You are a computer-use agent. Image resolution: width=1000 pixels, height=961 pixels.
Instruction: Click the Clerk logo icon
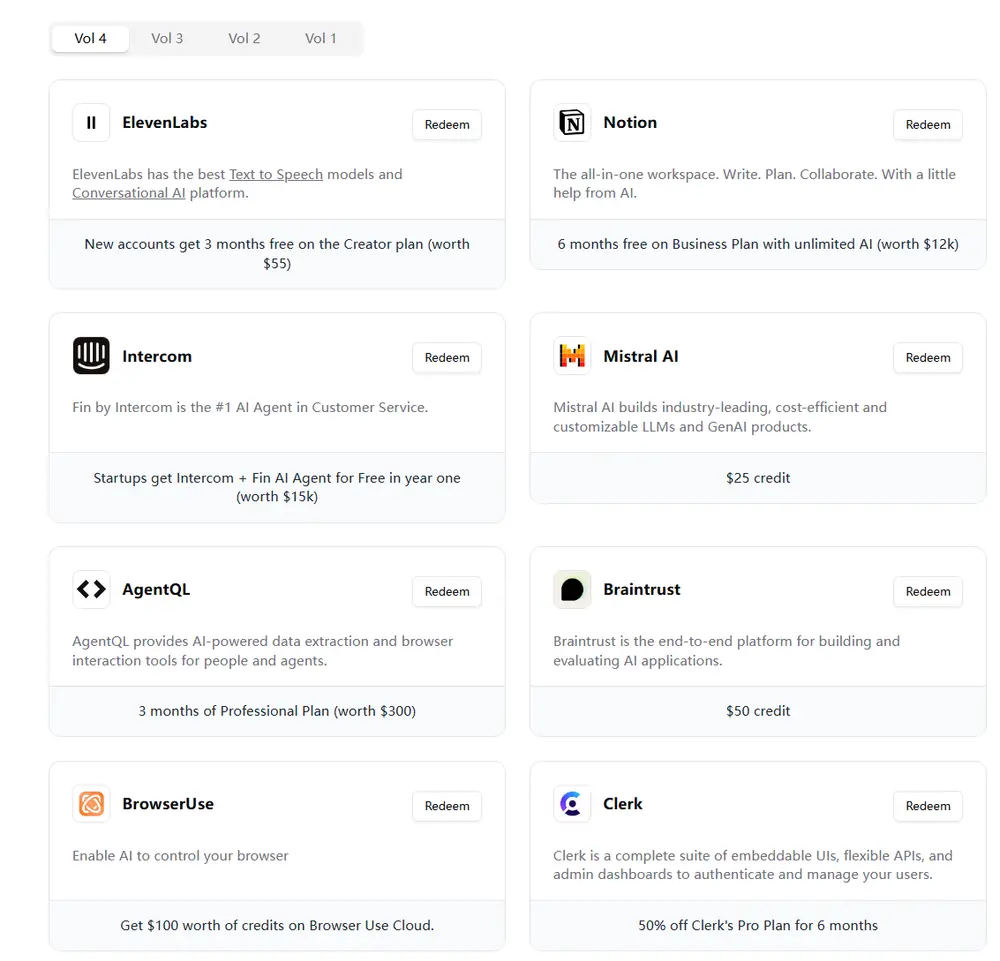[x=572, y=804]
